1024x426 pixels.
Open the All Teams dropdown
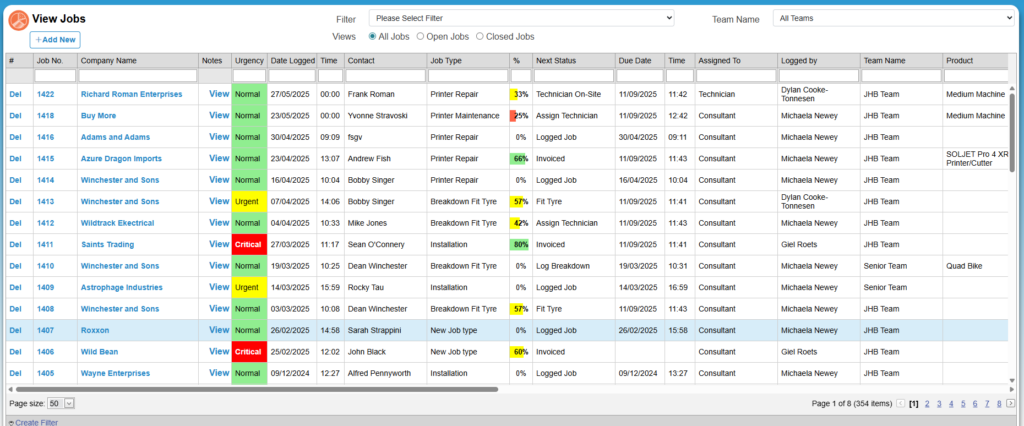tap(893, 19)
